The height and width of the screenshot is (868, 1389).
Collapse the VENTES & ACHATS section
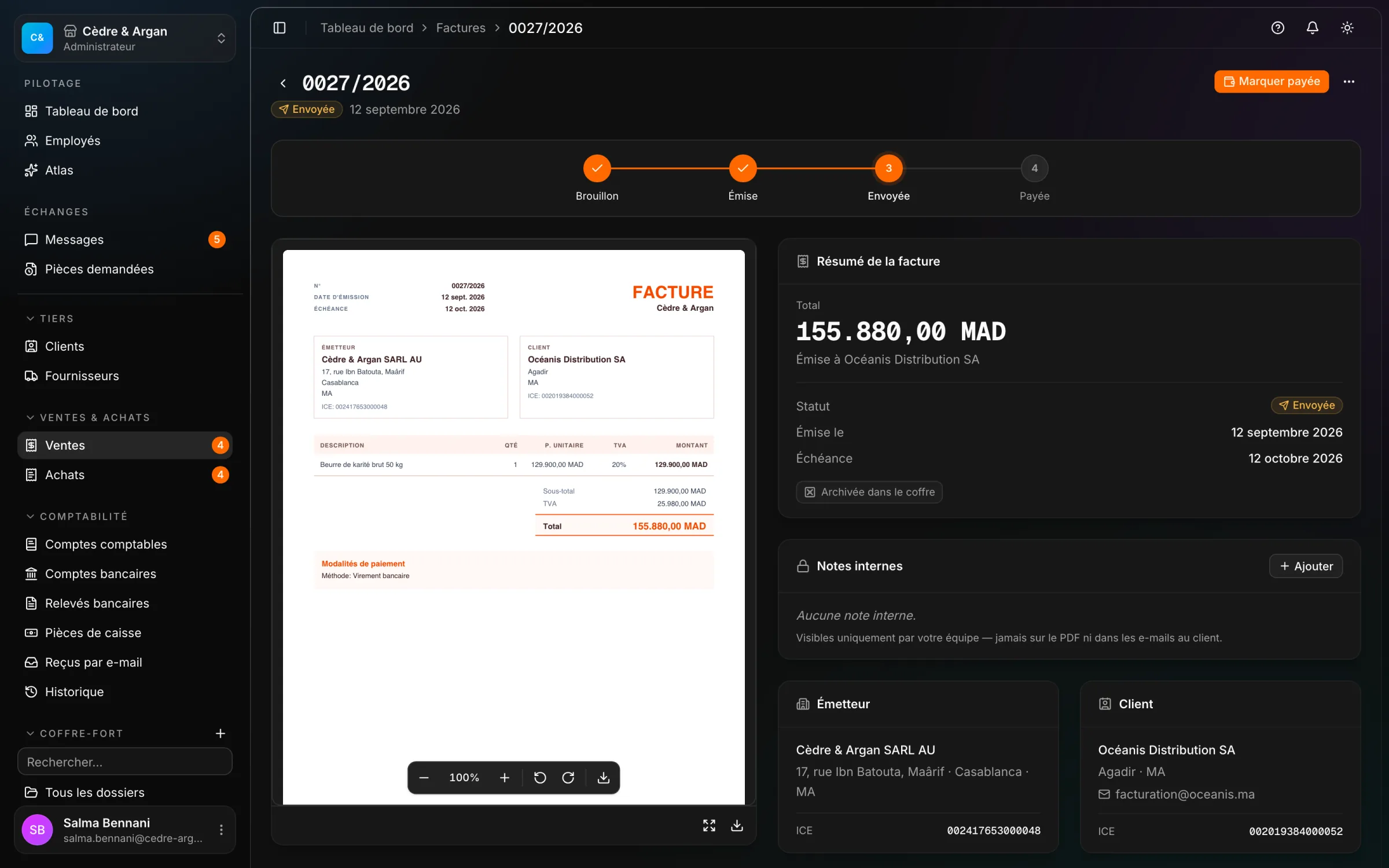tap(89, 417)
